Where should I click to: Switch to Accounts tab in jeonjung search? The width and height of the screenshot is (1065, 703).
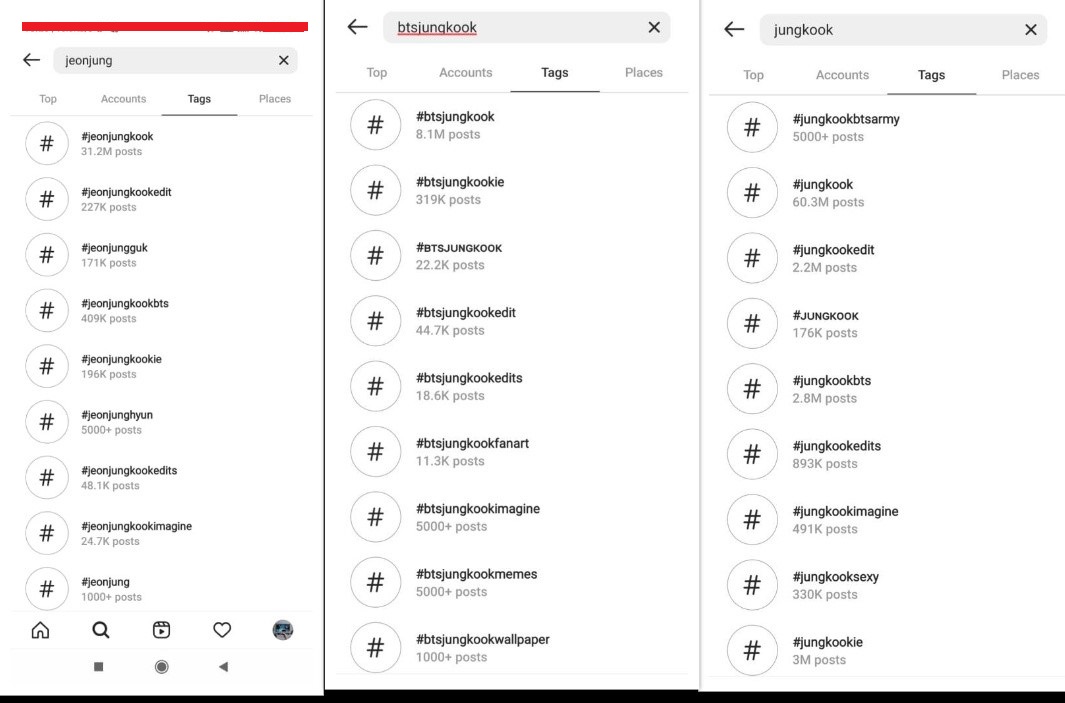click(x=123, y=99)
